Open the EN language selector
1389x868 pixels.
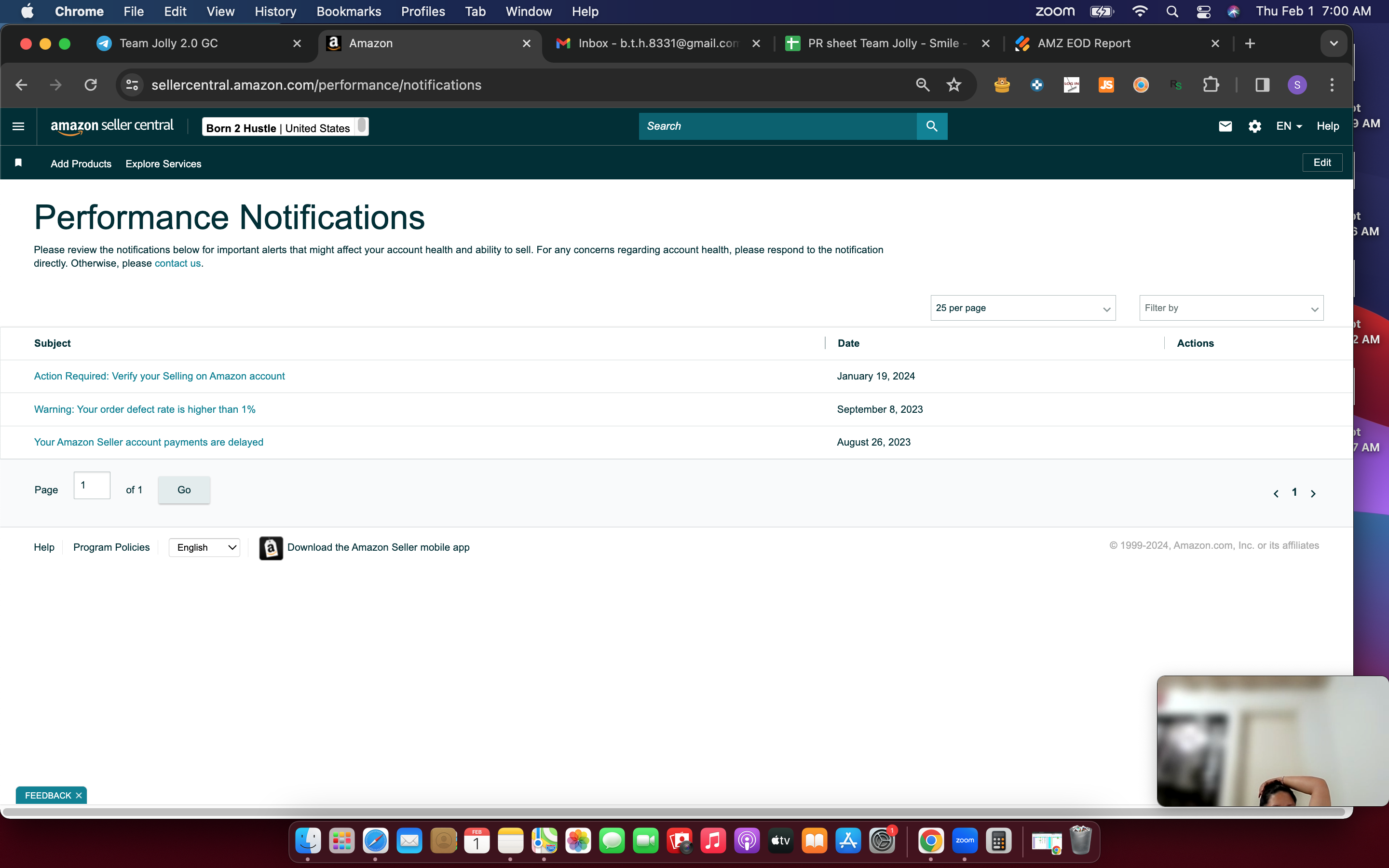[x=1289, y=126]
